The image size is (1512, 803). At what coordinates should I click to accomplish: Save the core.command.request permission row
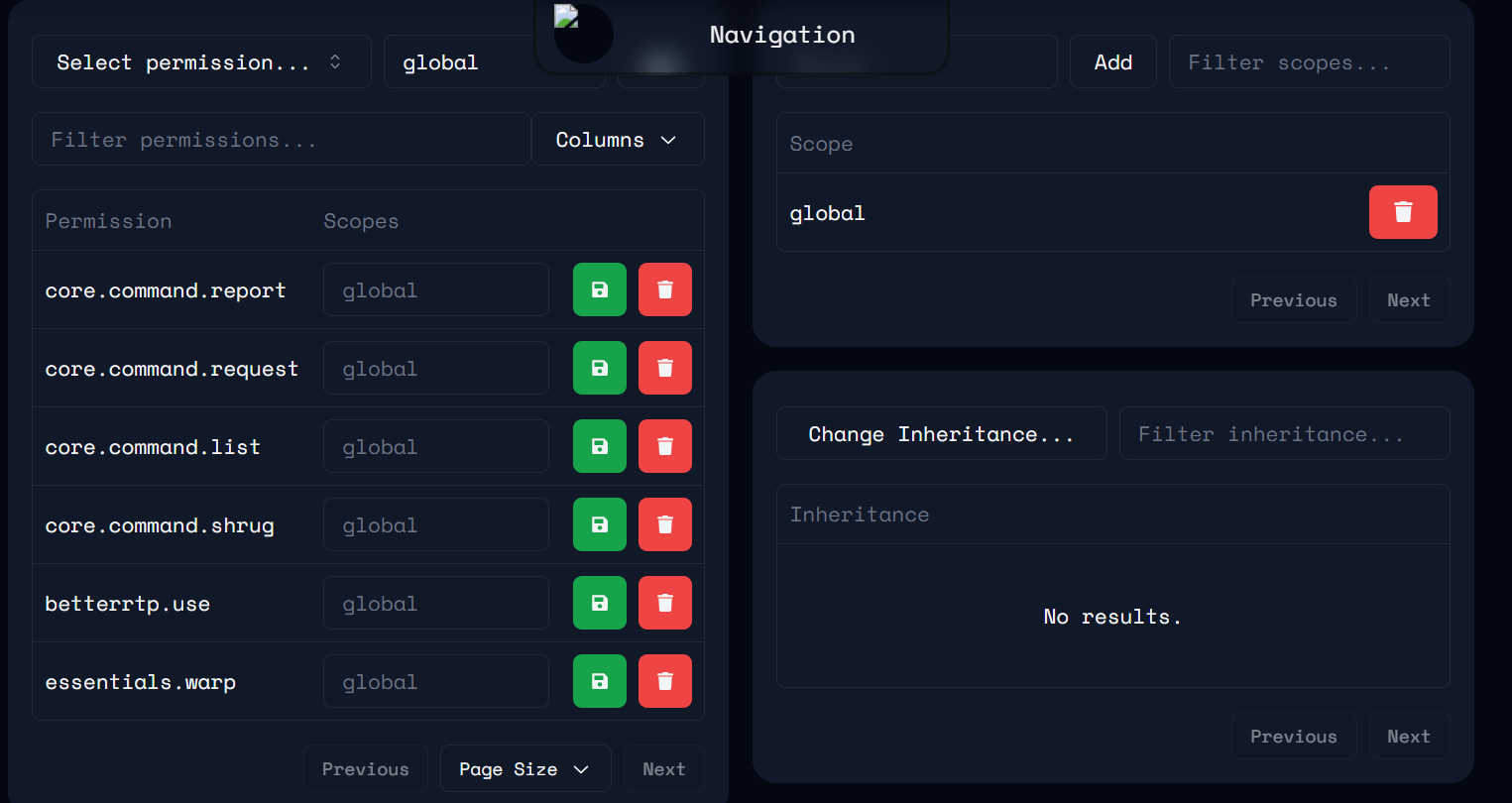(599, 368)
